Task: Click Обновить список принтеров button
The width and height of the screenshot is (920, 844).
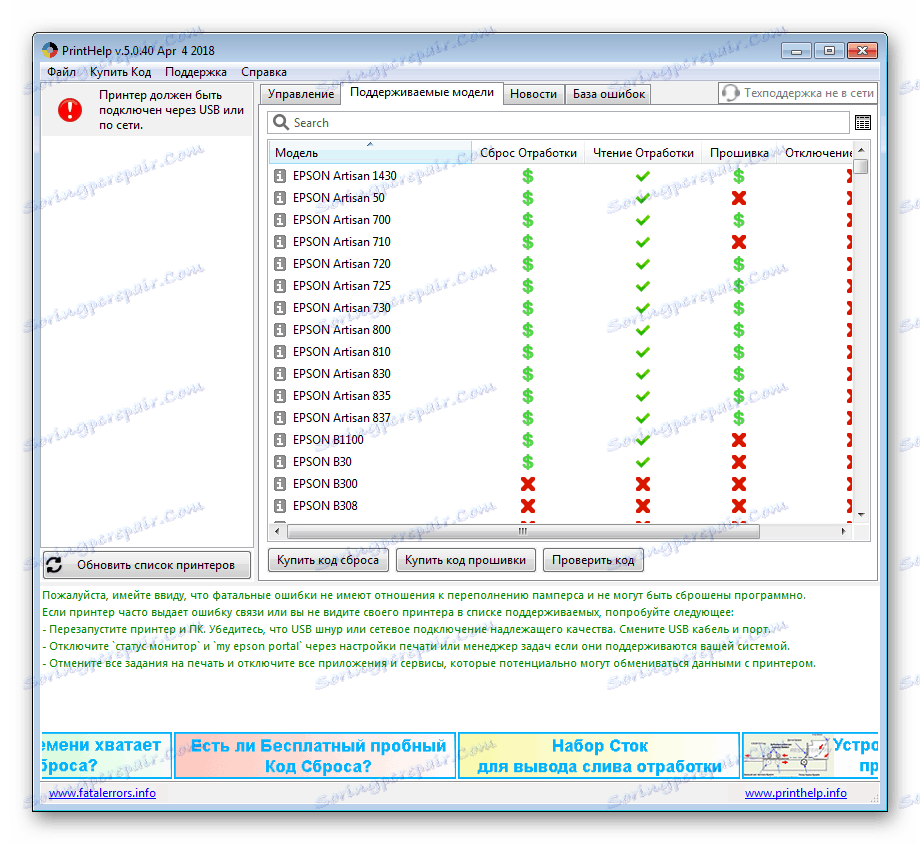Action: click(147, 565)
